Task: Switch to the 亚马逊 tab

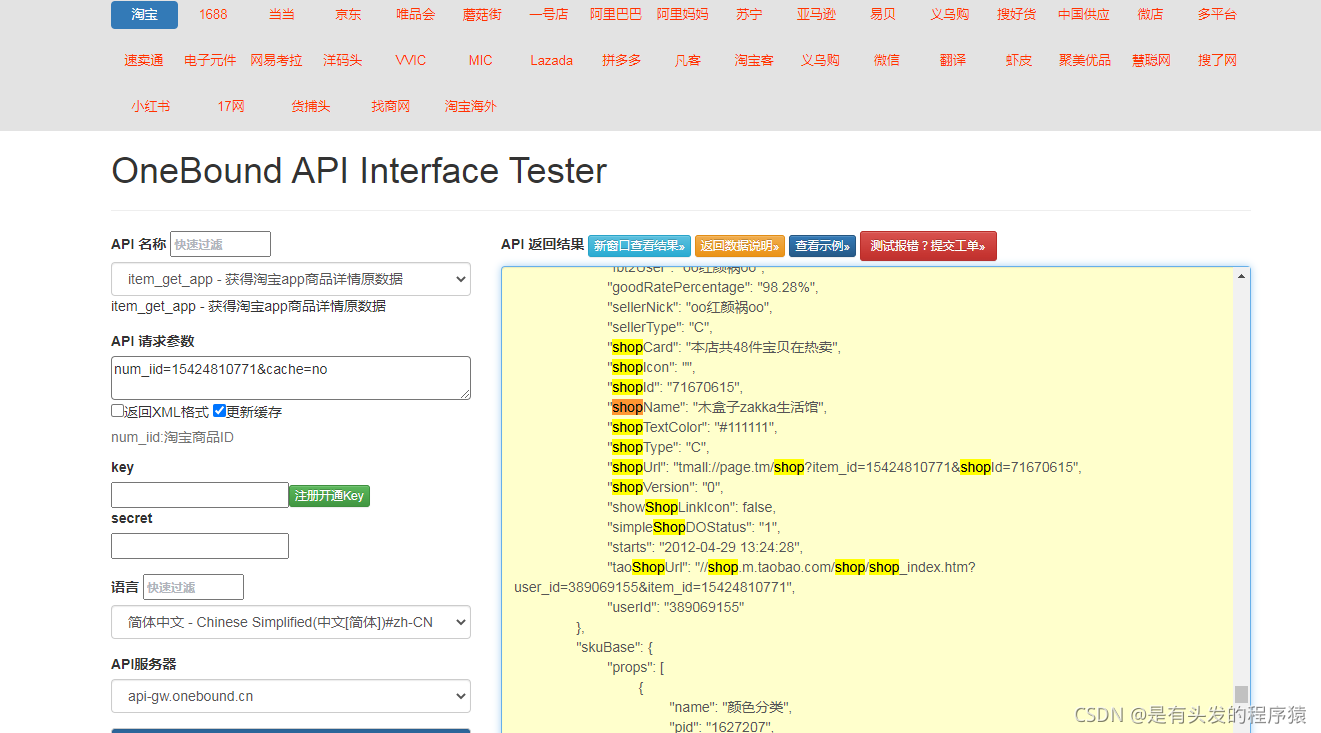Action: 816,15
